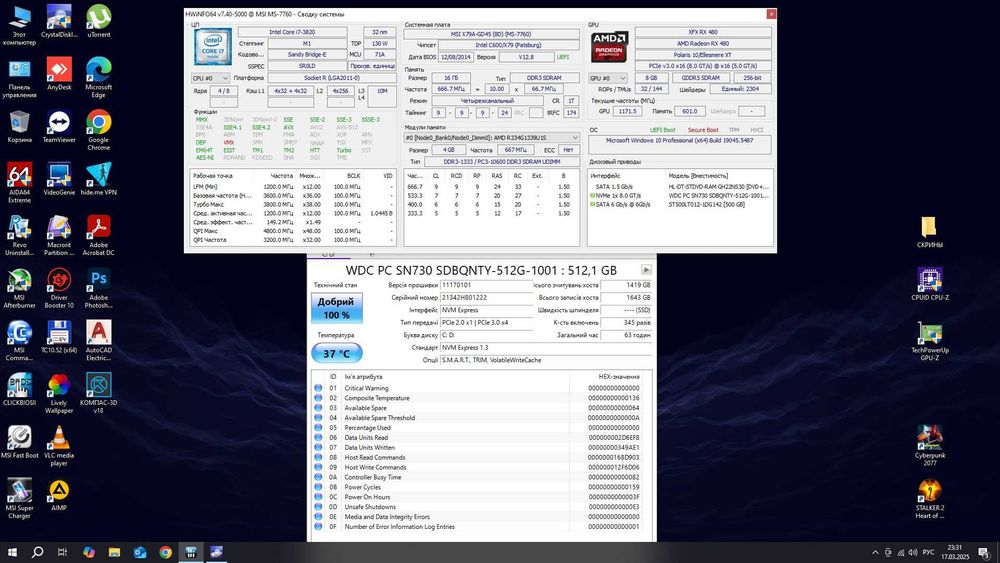The height and width of the screenshot is (563, 1000).
Task: Open the VideoGenie desktop icon
Action: point(59,179)
